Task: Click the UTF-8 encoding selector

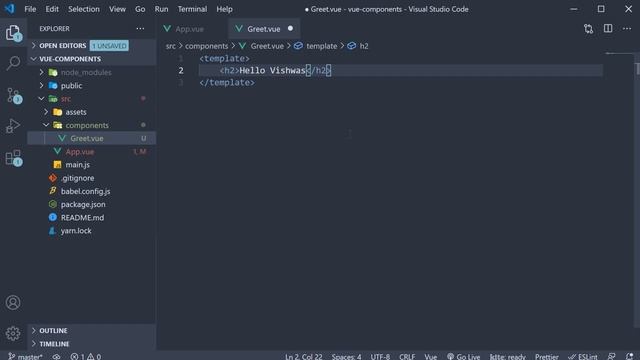Action: tap(380, 356)
